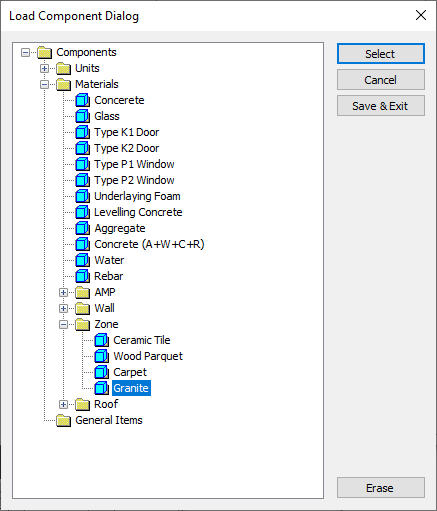Click the Granite component cube icon
Viewport: 437px width, 511px height.
click(x=101, y=388)
